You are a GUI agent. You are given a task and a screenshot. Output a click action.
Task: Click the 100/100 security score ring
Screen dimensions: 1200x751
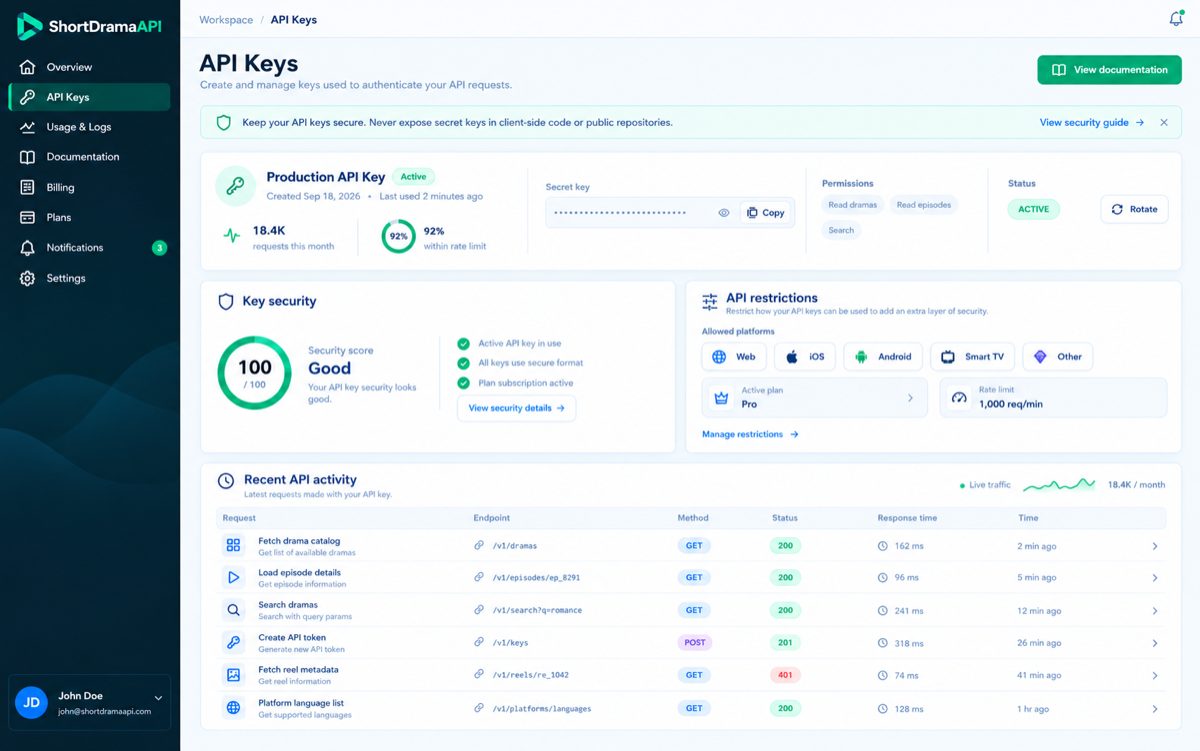click(255, 373)
